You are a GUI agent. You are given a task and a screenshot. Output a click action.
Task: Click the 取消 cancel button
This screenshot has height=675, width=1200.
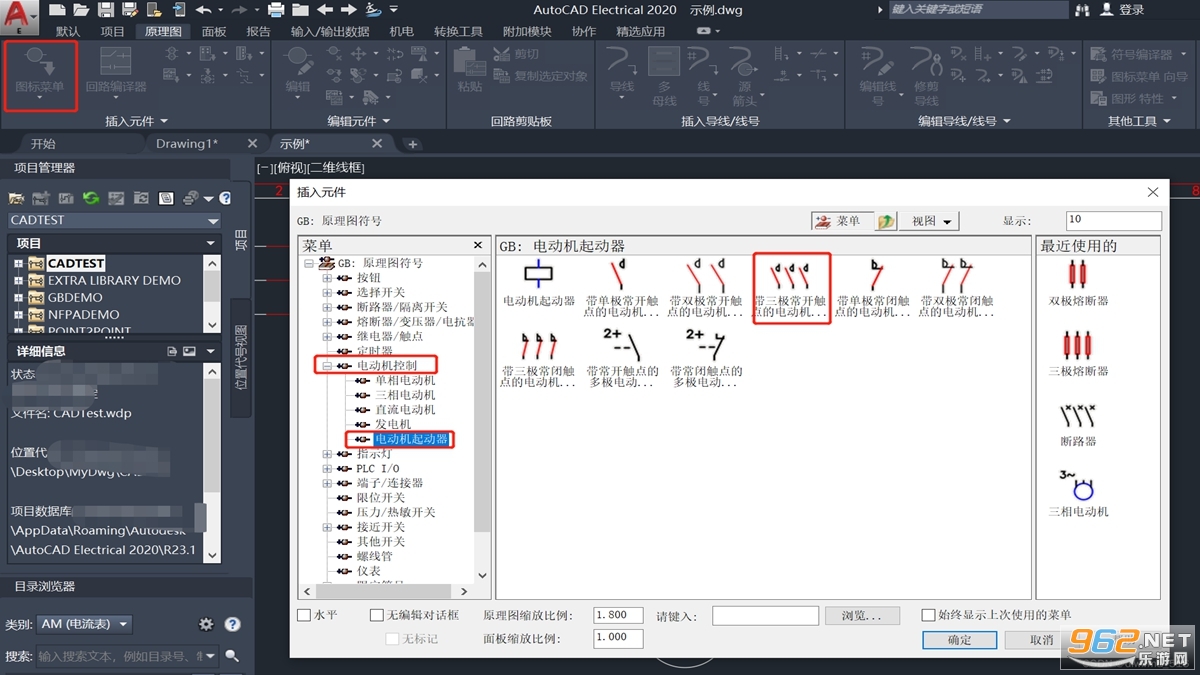pyautogui.click(x=1042, y=639)
